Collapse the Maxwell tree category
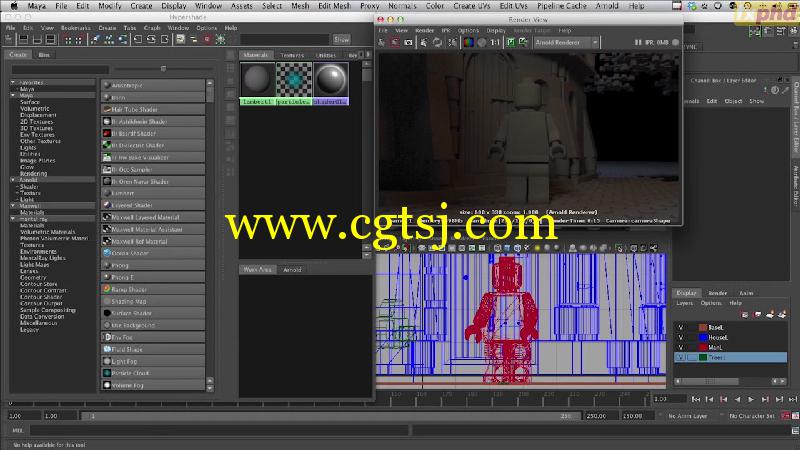 13,206
